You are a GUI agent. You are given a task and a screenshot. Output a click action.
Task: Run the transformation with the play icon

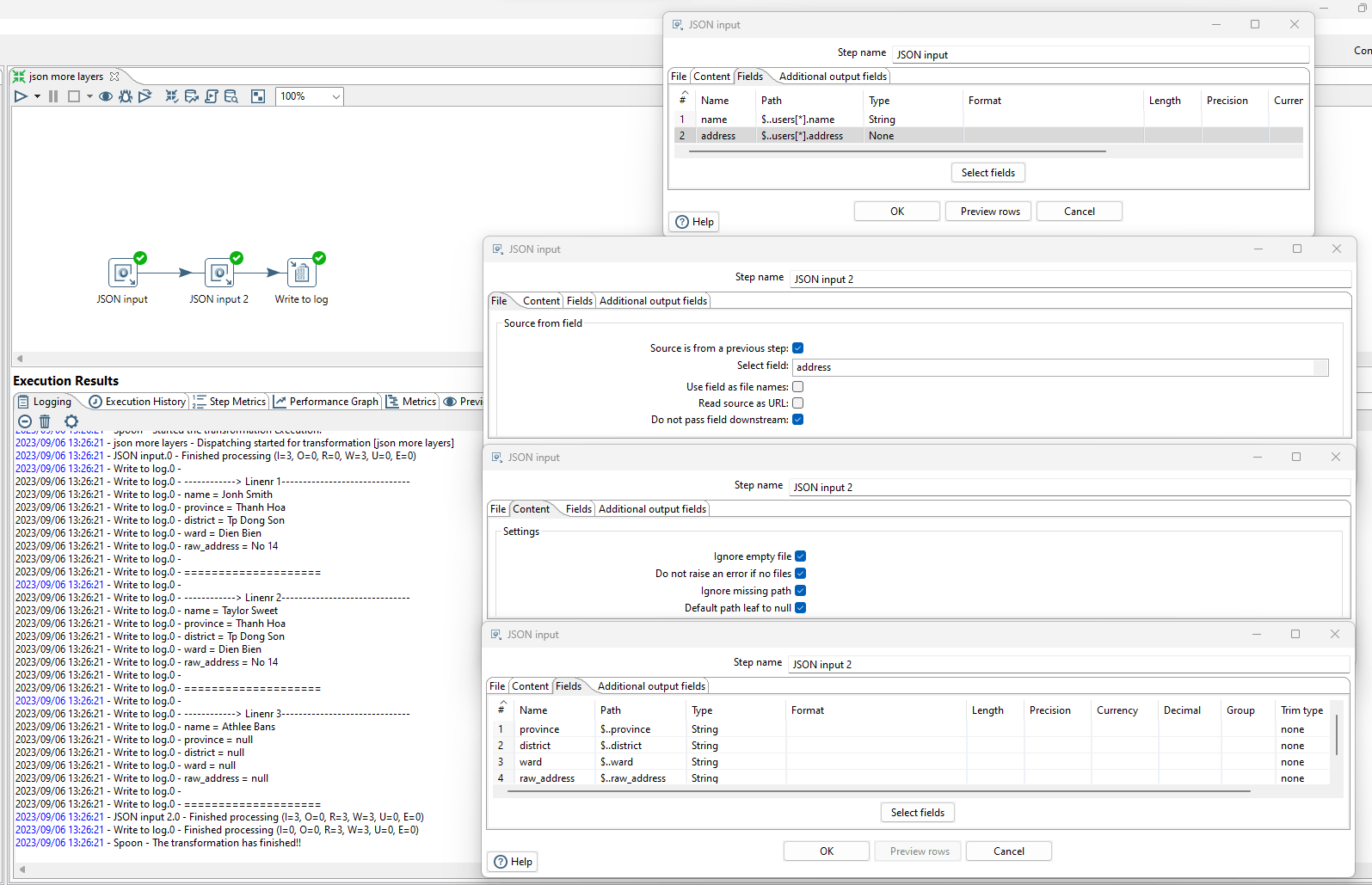pyautogui.click(x=21, y=96)
